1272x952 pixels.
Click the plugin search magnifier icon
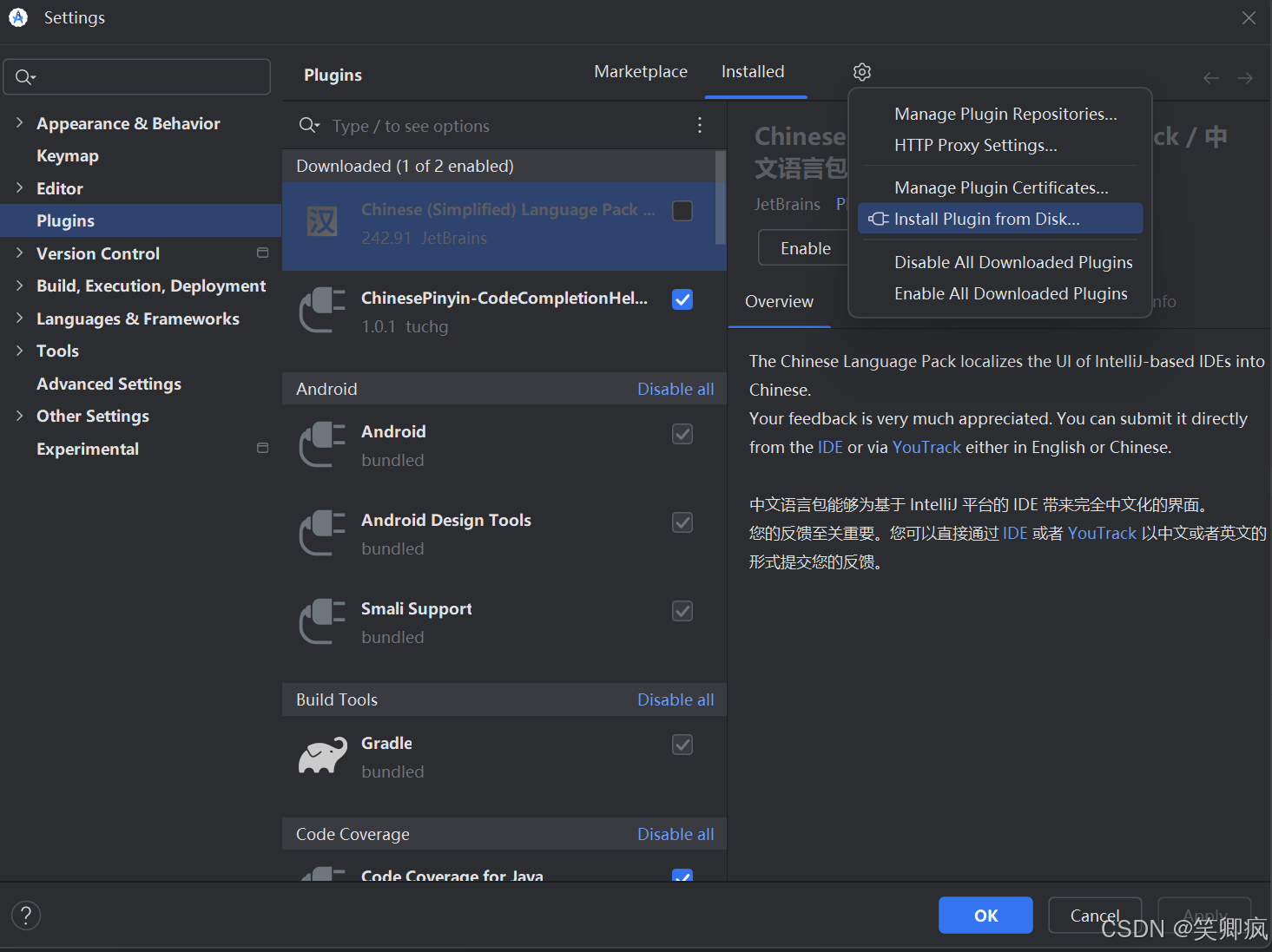click(x=309, y=126)
